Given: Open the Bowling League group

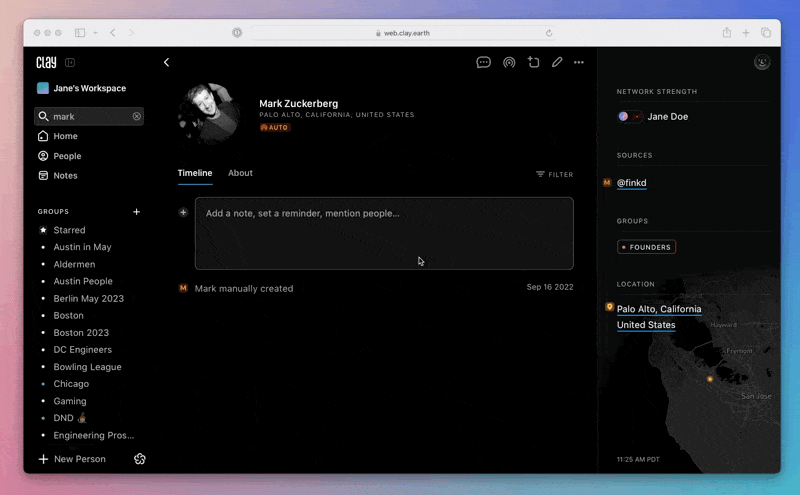Looking at the screenshot, I should 87,367.
